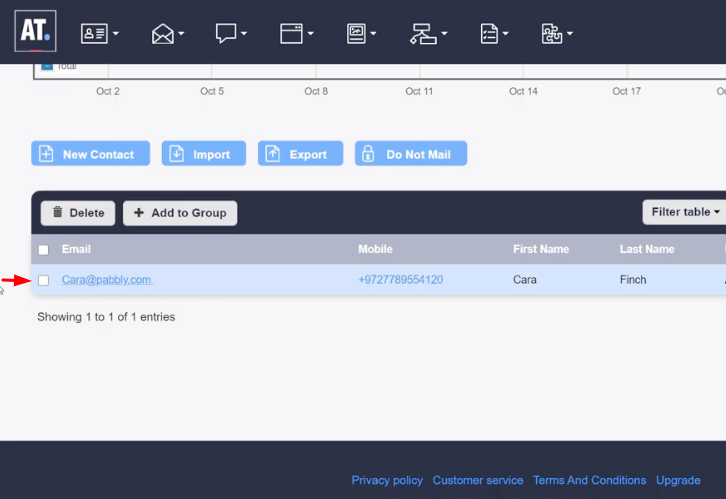Open the Customer service footer link
The image size is (726, 499).
coord(478,480)
